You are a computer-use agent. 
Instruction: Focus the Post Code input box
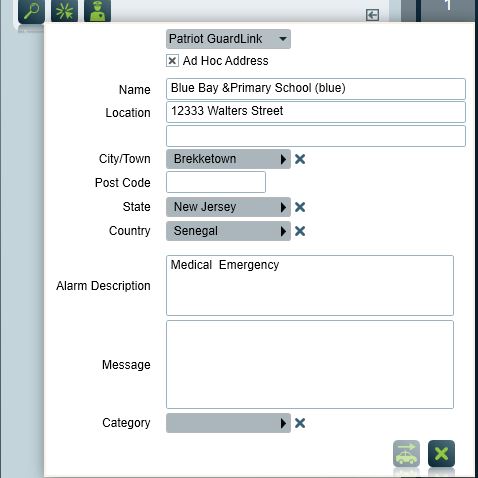[216, 182]
